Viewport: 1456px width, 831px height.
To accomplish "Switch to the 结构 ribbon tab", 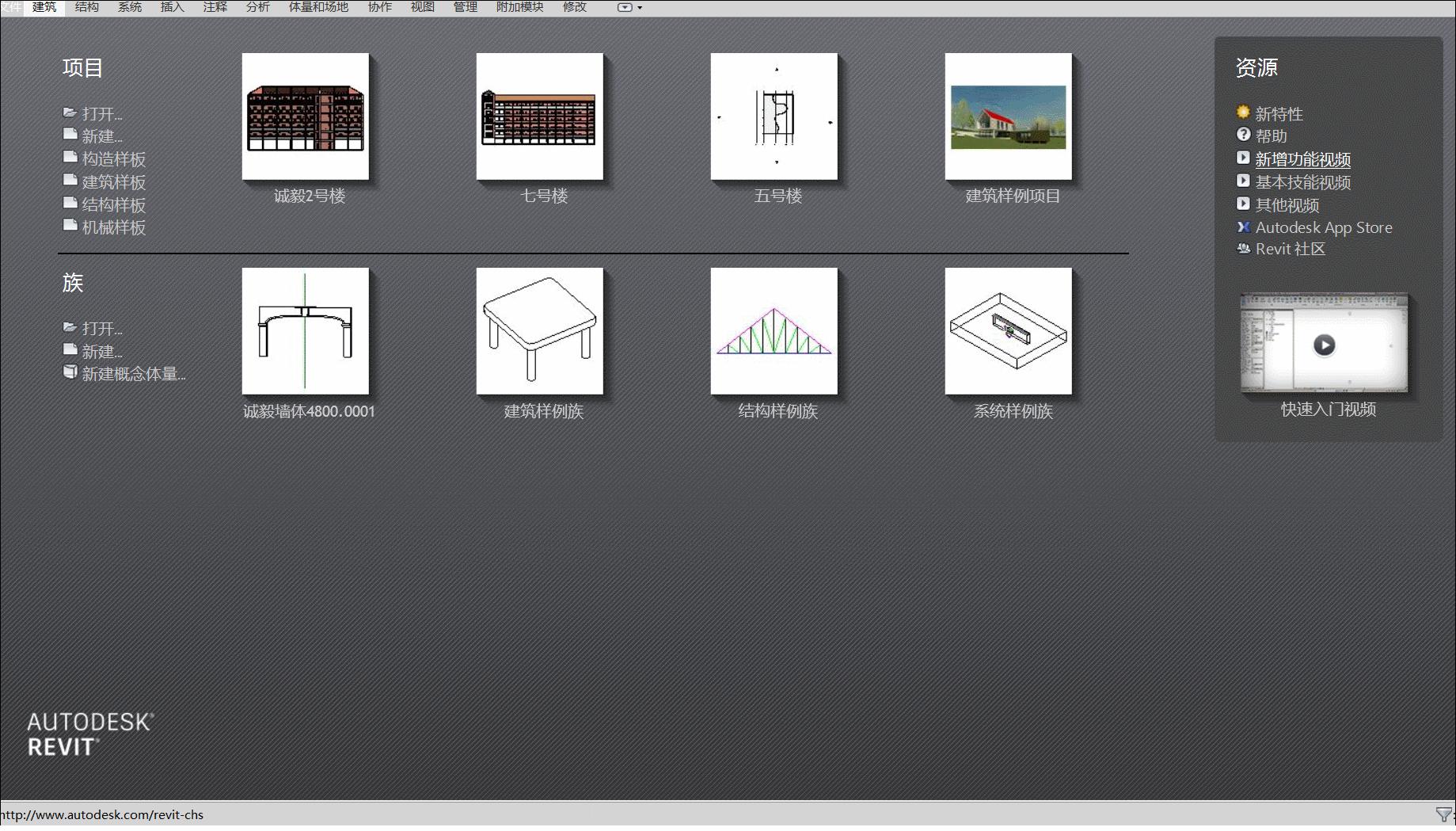I will (x=87, y=7).
